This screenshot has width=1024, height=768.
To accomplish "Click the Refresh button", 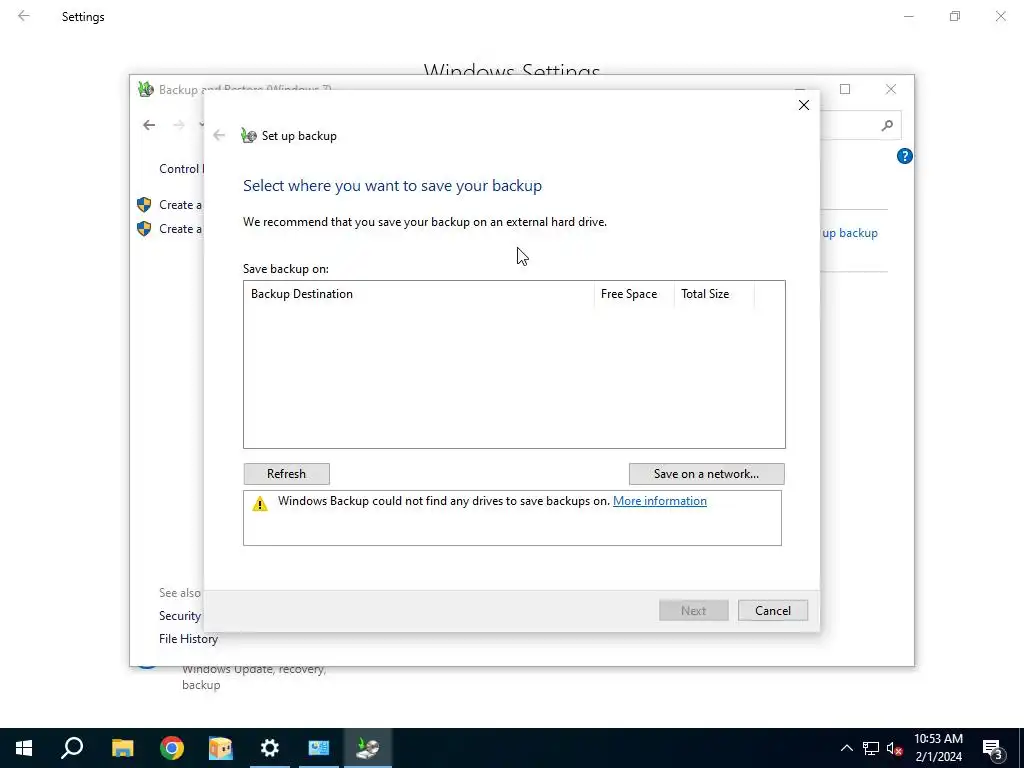I will point(286,473).
